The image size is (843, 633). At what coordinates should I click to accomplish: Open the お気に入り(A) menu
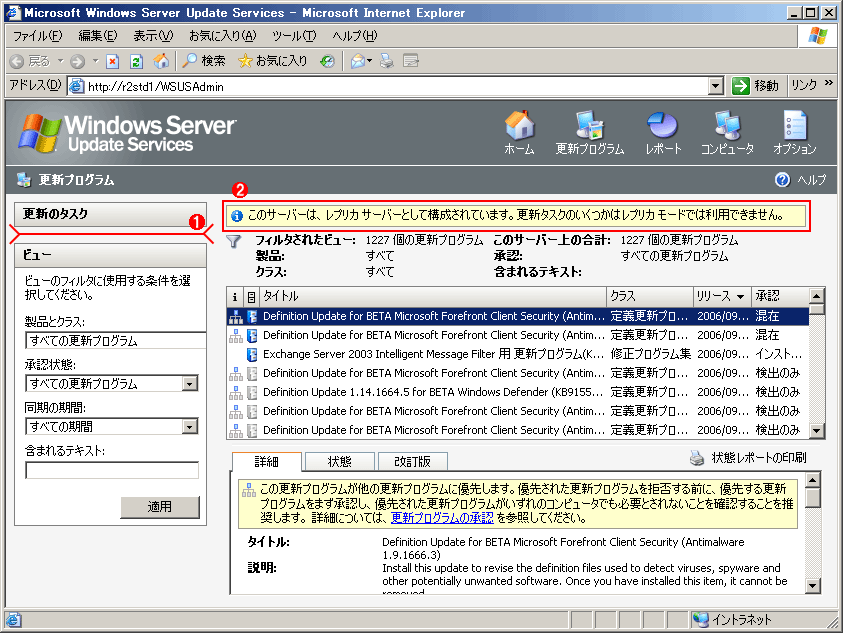pyautogui.click(x=223, y=36)
